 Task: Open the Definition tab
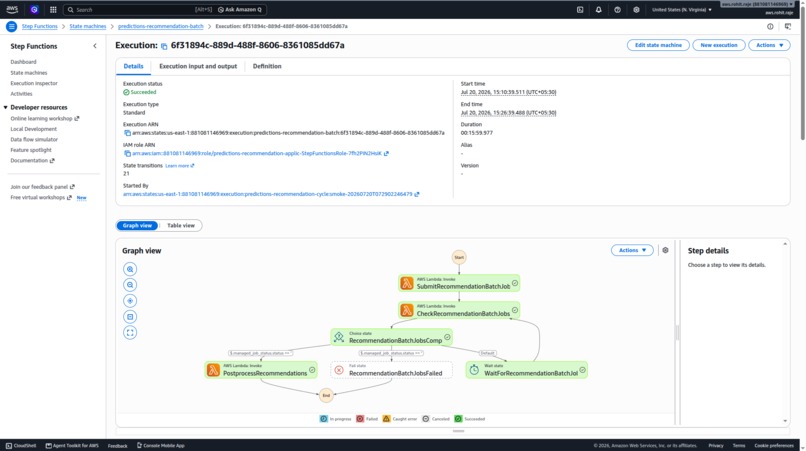267,66
